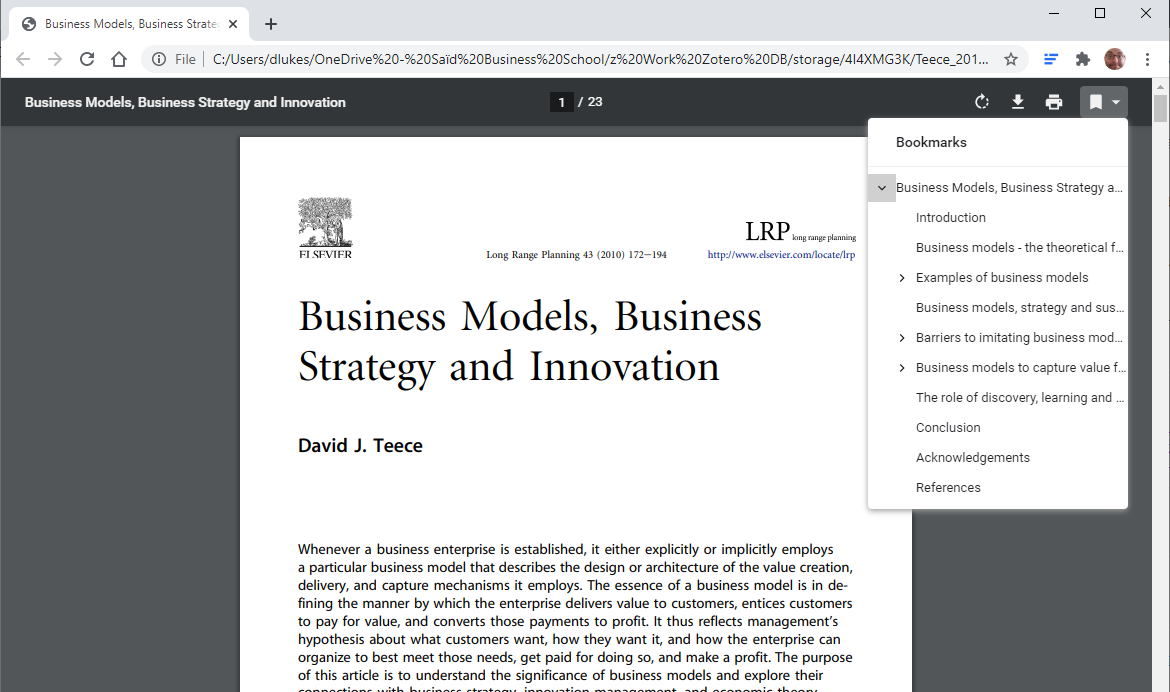Reload the current page
Image resolution: width=1170 pixels, height=692 pixels.
point(87,59)
